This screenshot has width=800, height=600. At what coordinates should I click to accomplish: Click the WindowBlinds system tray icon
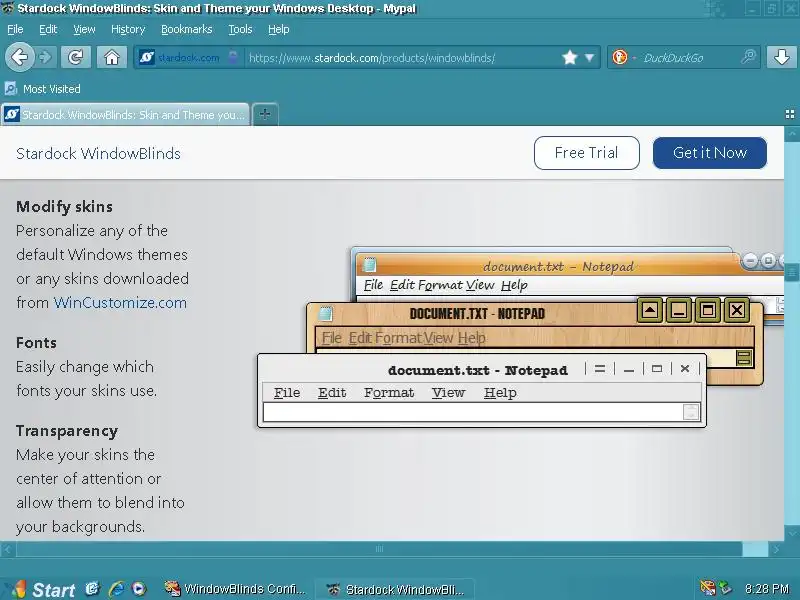[x=708, y=588]
